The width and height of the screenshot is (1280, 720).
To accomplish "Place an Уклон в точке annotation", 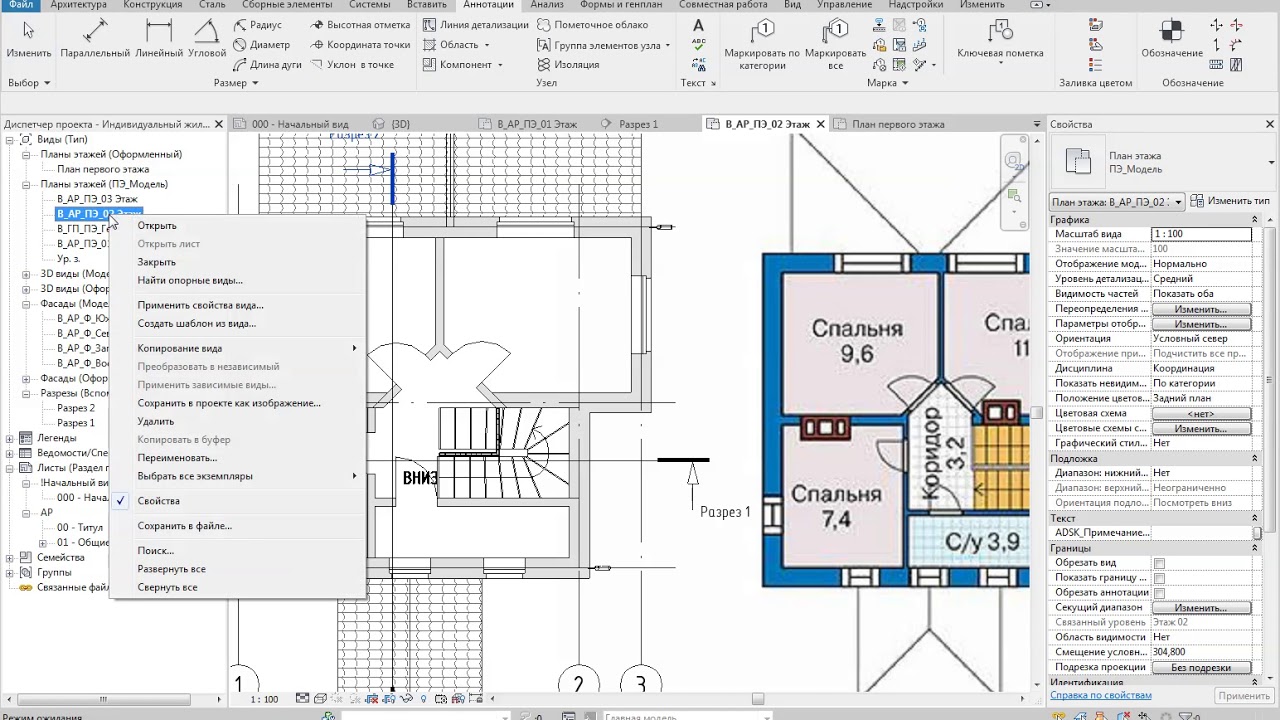I will click(x=352, y=65).
